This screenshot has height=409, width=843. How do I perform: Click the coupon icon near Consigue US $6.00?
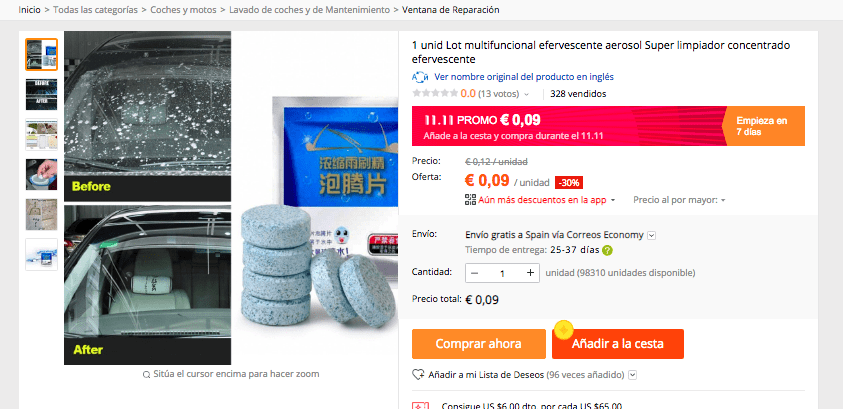point(420,406)
